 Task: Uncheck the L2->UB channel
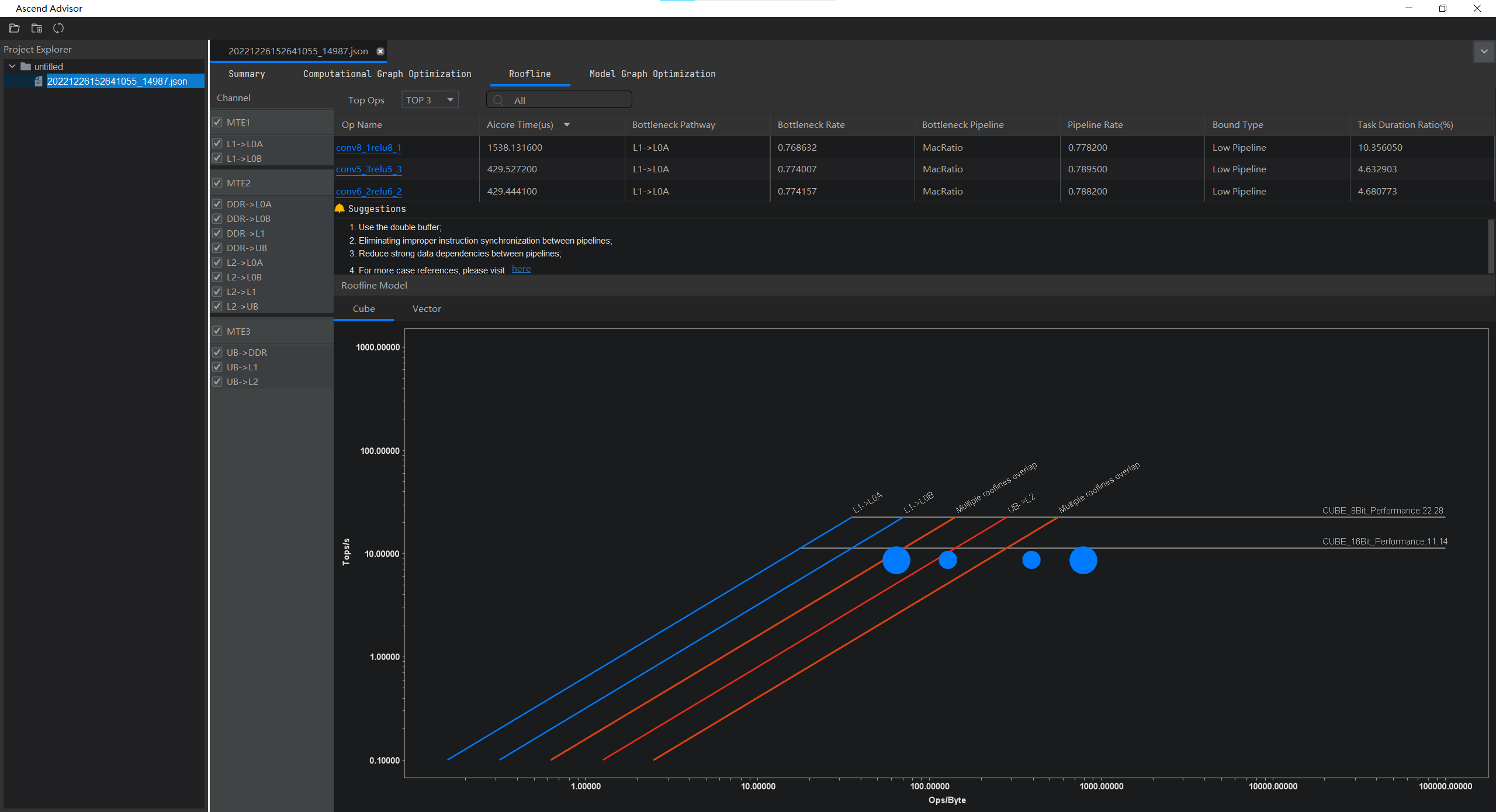(217, 306)
